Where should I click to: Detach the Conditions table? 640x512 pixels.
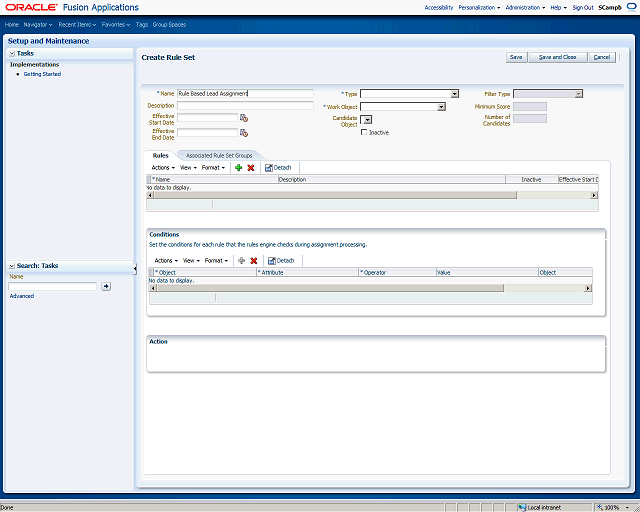[281, 260]
